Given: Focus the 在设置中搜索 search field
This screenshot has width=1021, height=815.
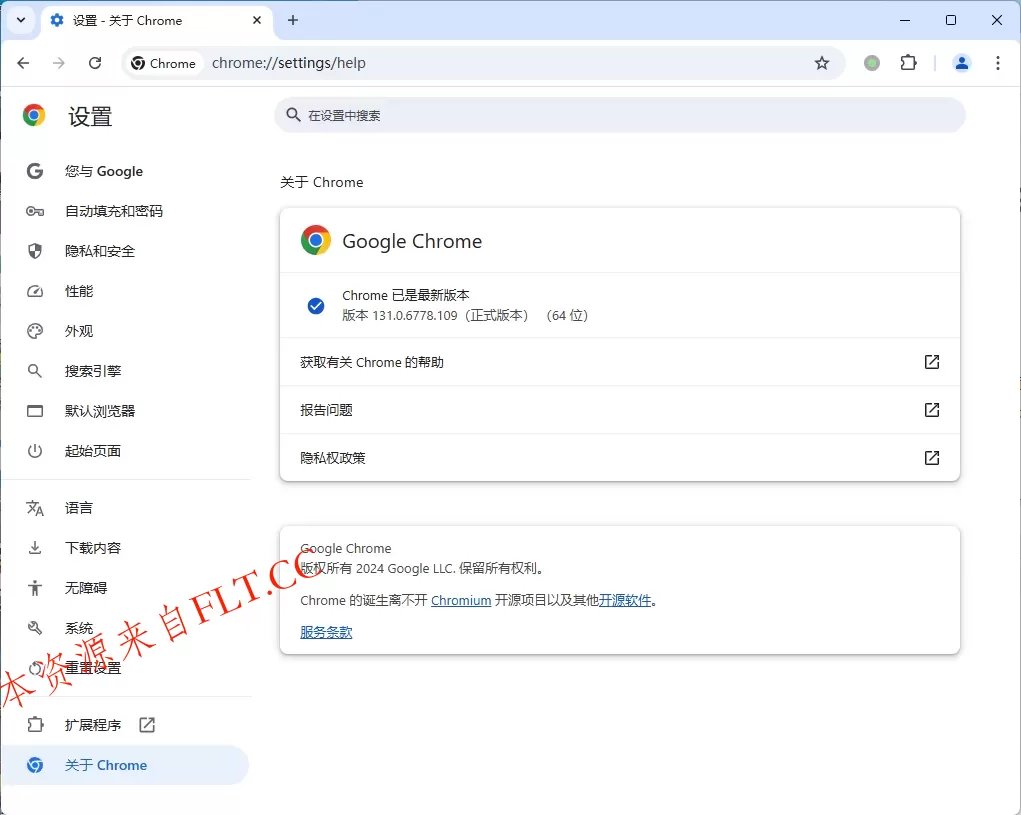Looking at the screenshot, I should coord(620,115).
